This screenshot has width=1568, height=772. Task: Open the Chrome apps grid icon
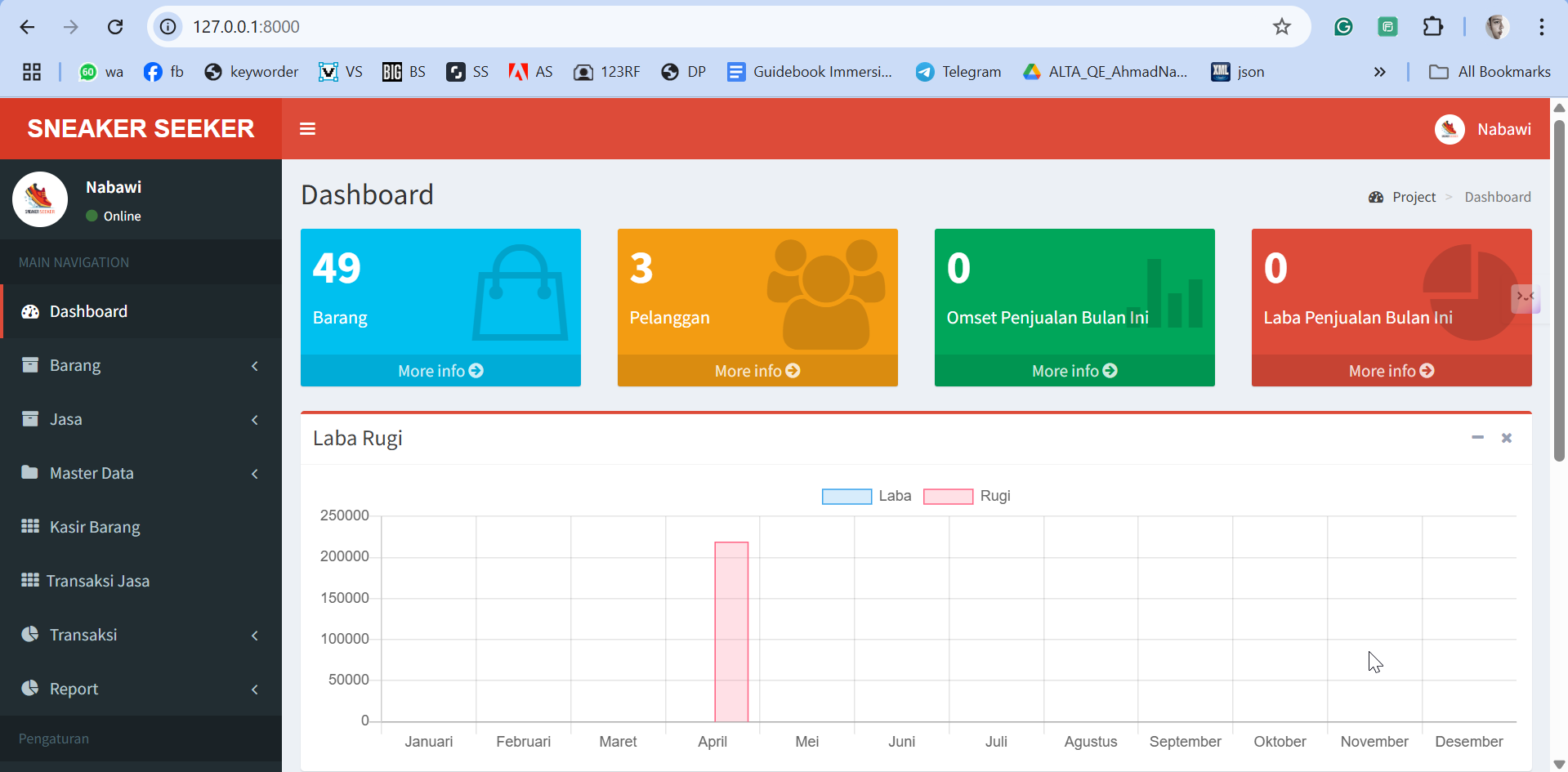coord(32,72)
